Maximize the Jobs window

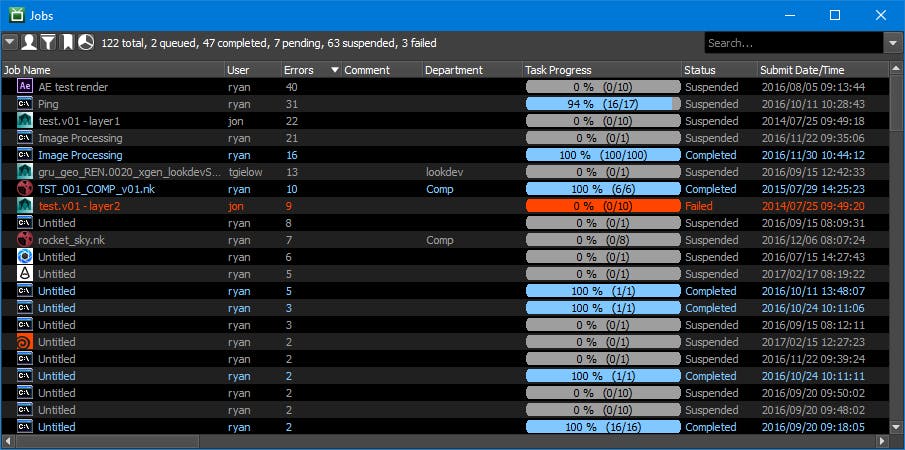(x=835, y=15)
